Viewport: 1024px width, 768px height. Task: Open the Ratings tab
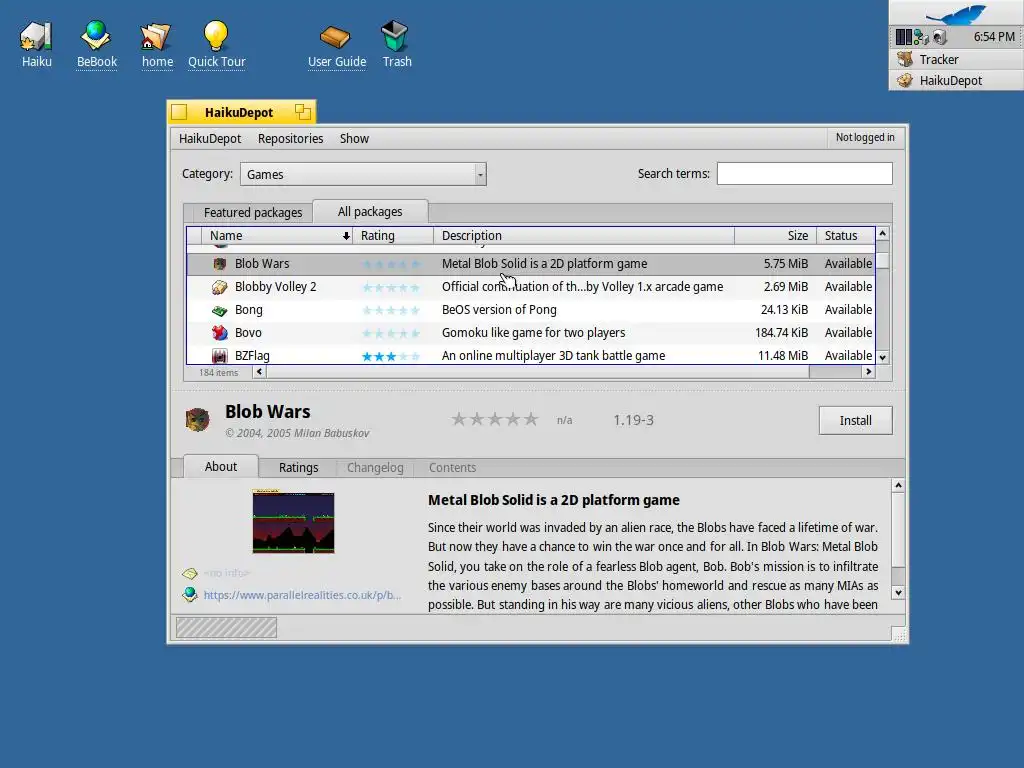[x=298, y=468]
